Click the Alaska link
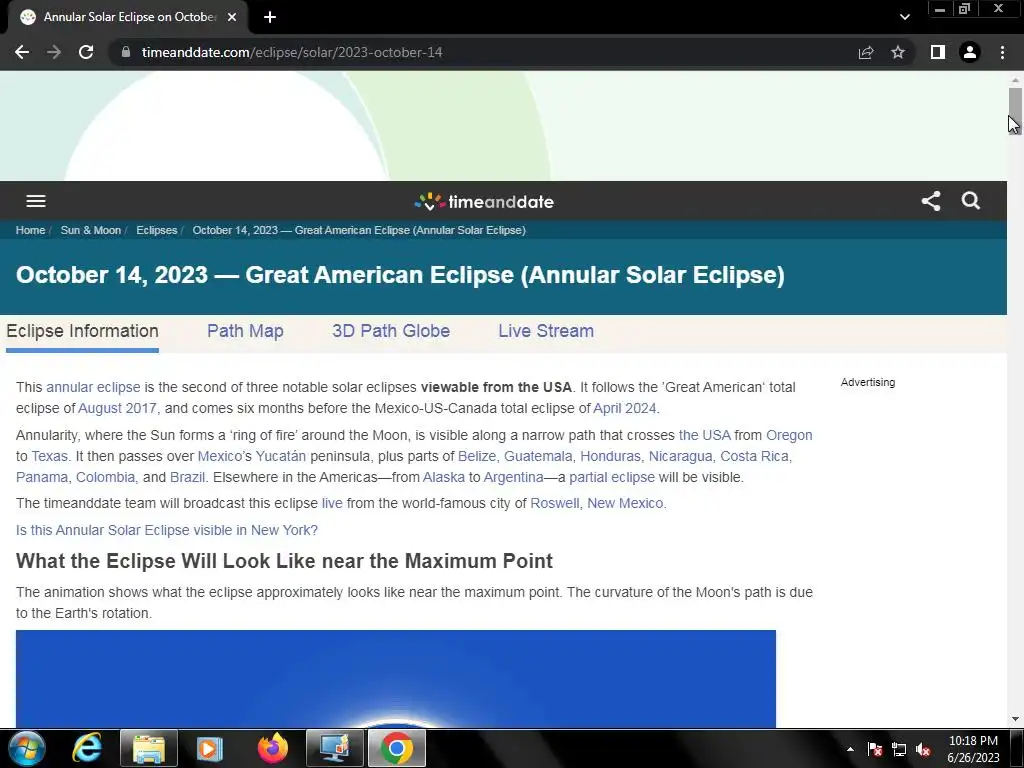This screenshot has height=768, width=1024. point(443,477)
